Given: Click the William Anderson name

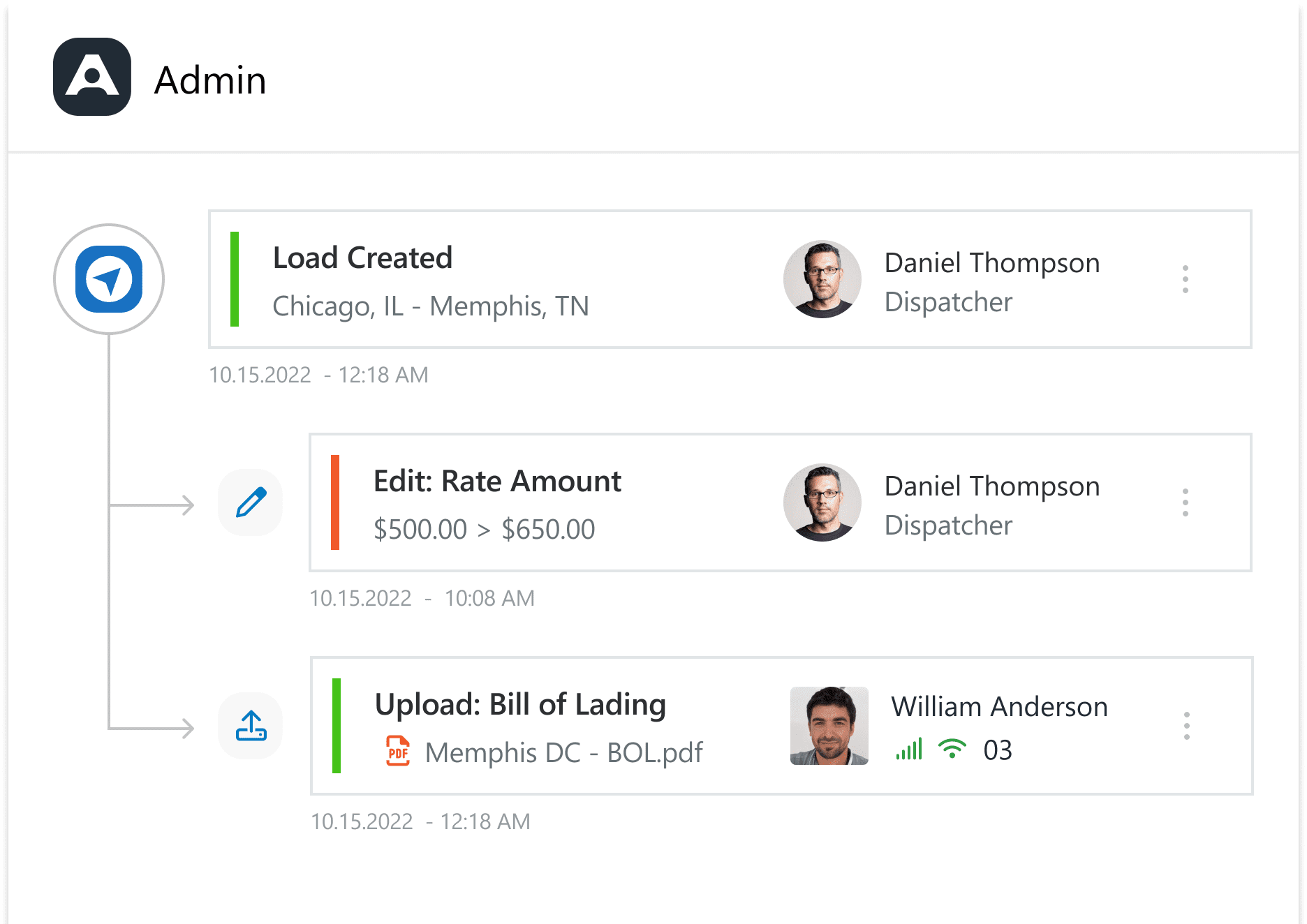Looking at the screenshot, I should pos(999,706).
